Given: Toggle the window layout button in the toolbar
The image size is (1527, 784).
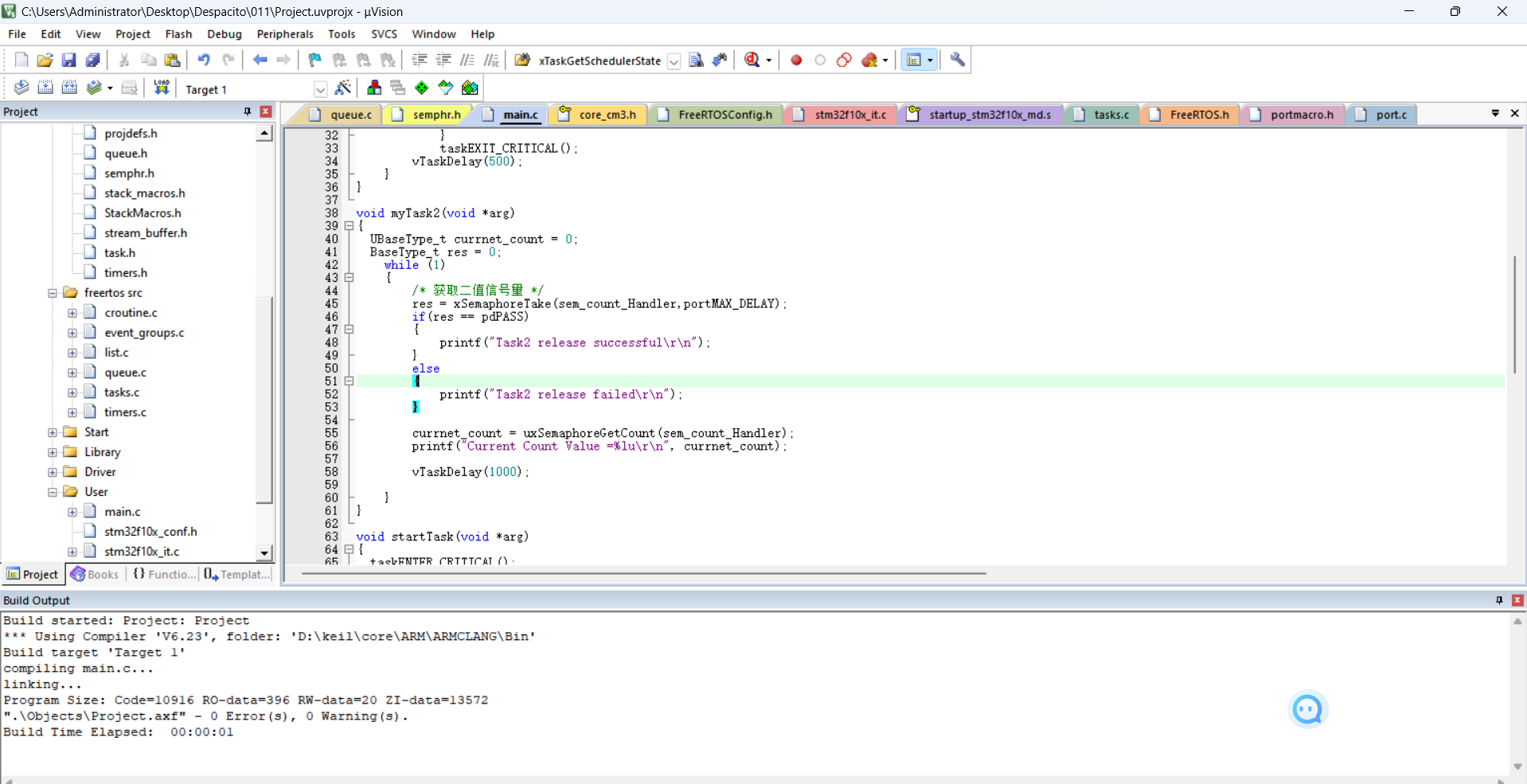Looking at the screenshot, I should (x=914, y=60).
